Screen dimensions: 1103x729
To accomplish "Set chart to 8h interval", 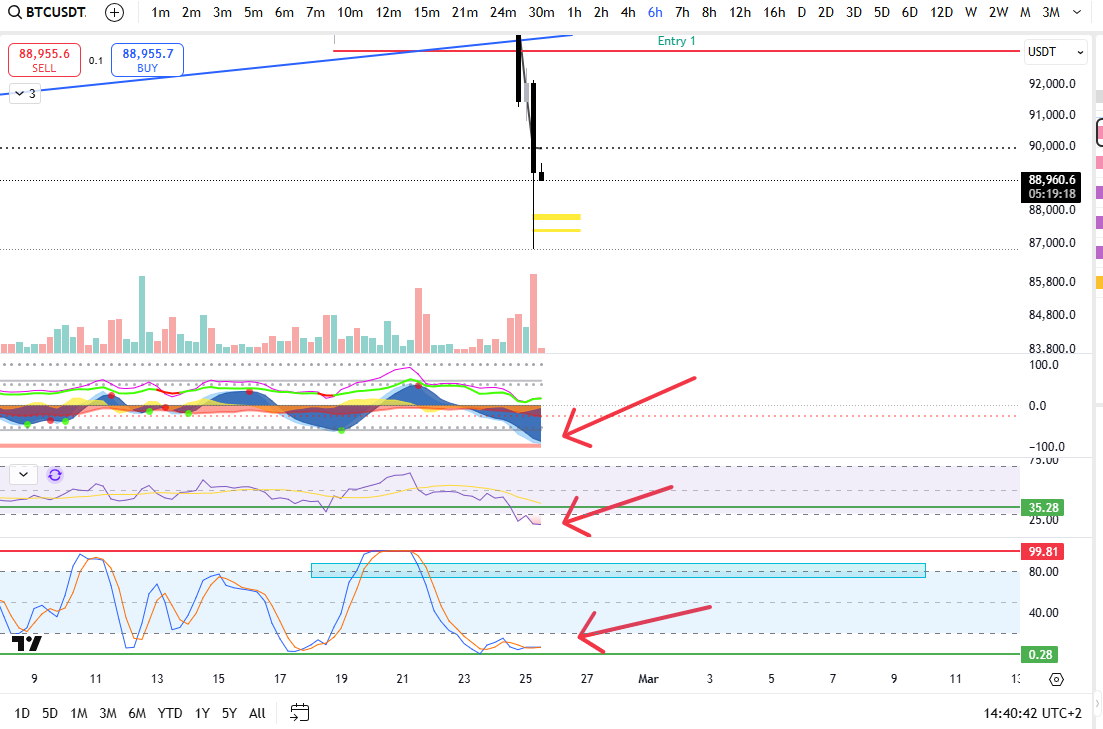I will 709,12.
